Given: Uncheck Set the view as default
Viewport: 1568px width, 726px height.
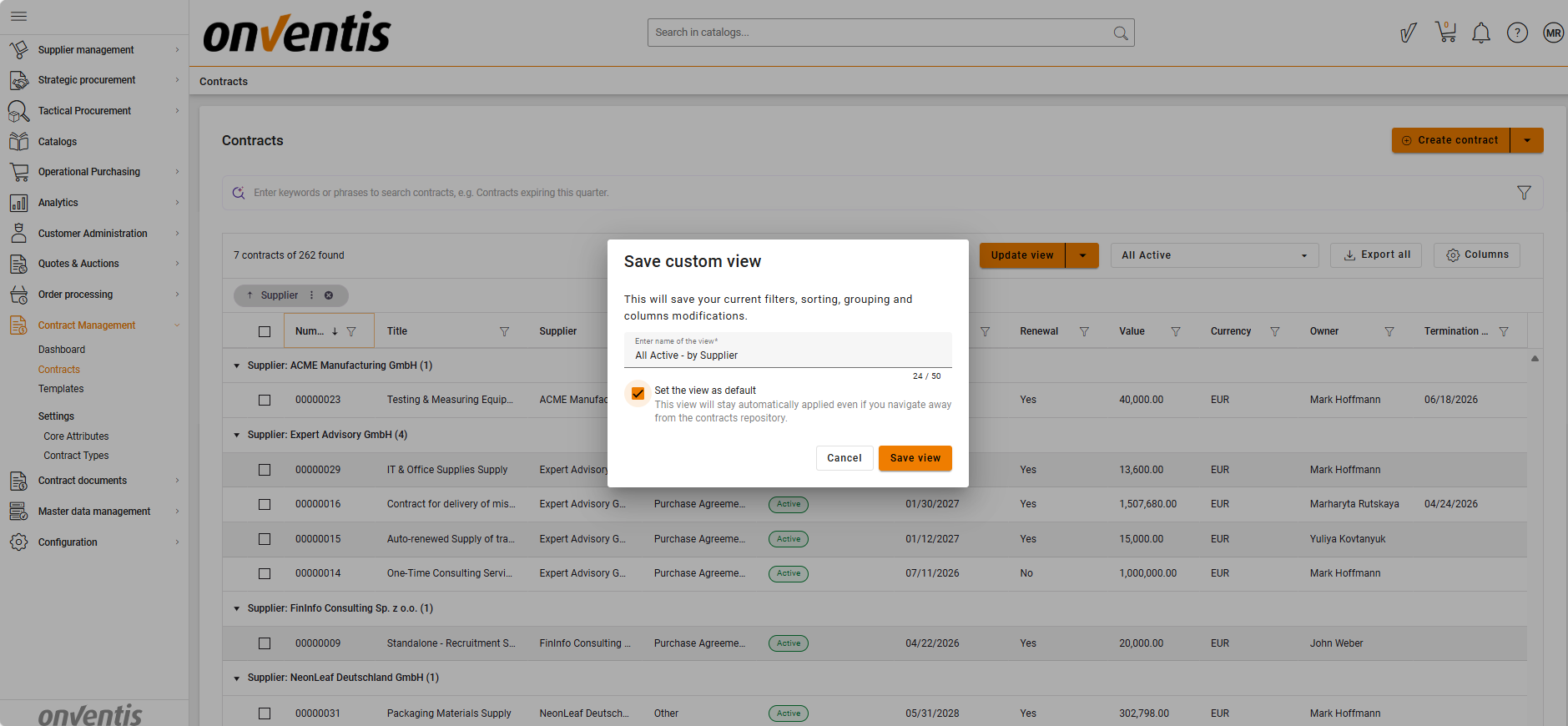Looking at the screenshot, I should pos(638,393).
